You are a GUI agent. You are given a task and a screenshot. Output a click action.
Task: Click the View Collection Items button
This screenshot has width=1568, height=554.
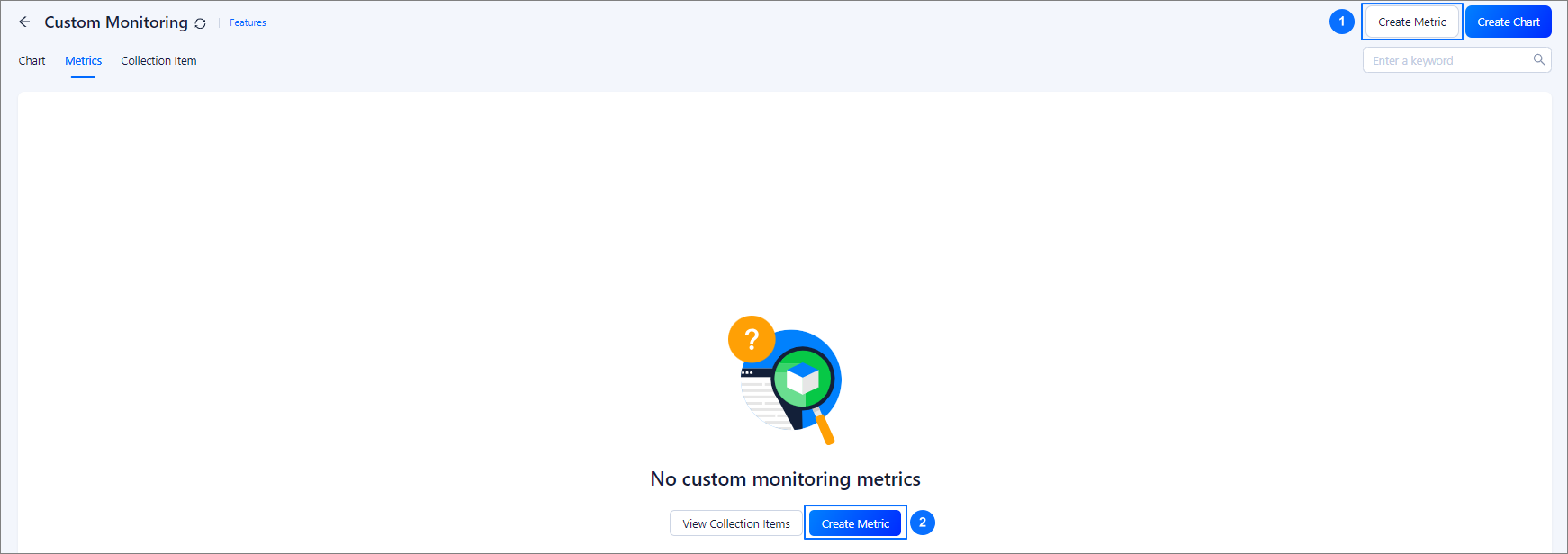735,523
